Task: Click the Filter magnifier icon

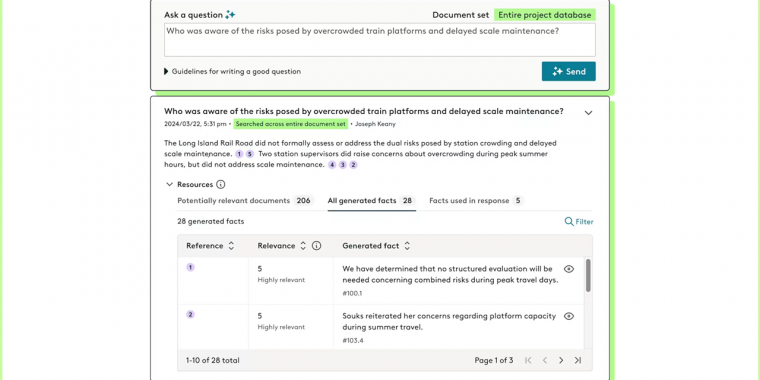Action: [x=569, y=222]
